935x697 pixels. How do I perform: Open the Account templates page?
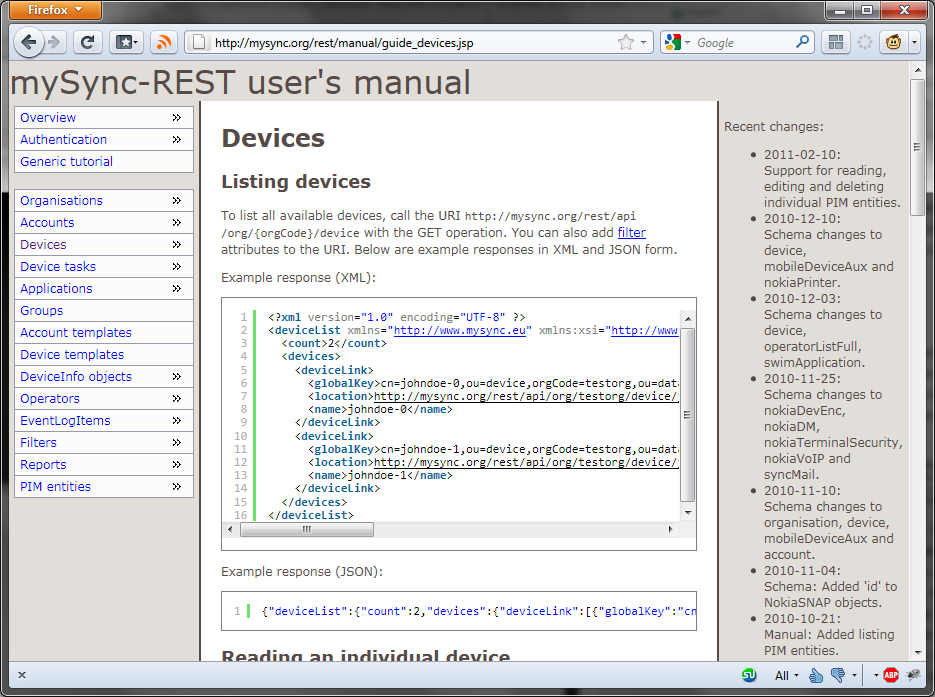(x=104, y=333)
